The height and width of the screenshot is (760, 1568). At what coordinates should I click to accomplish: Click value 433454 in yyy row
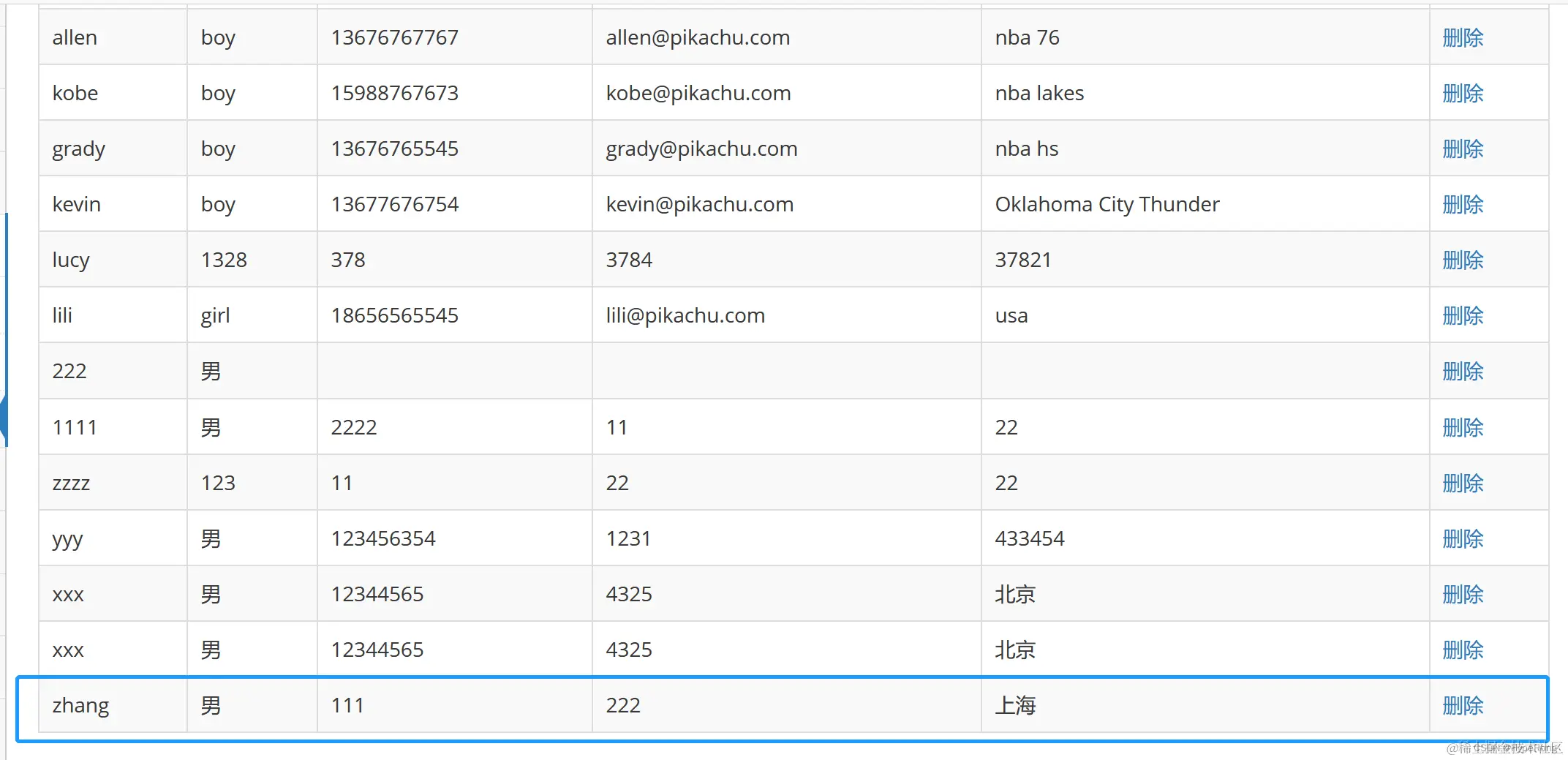pos(1030,538)
